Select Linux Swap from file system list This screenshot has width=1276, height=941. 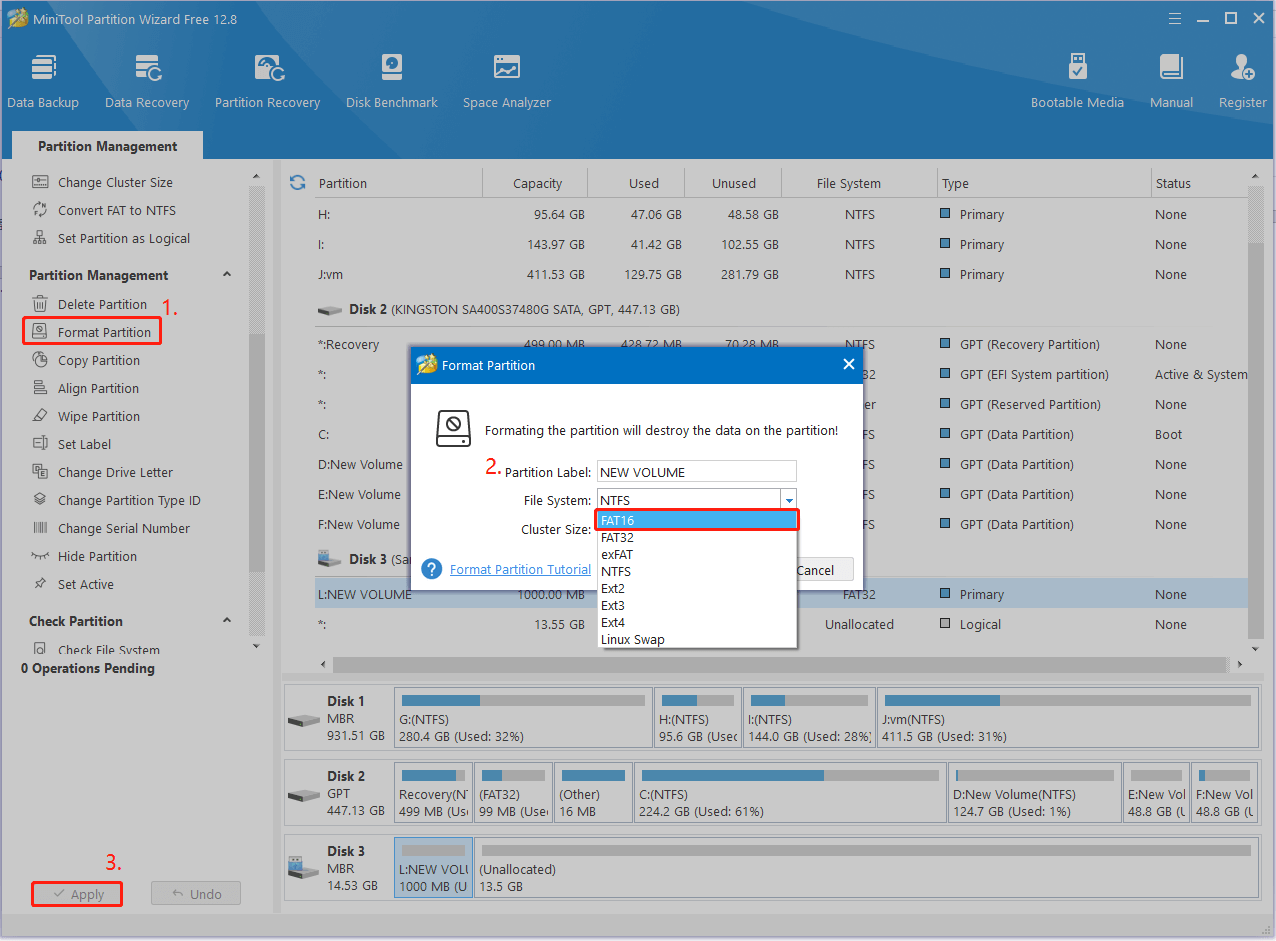[697, 639]
